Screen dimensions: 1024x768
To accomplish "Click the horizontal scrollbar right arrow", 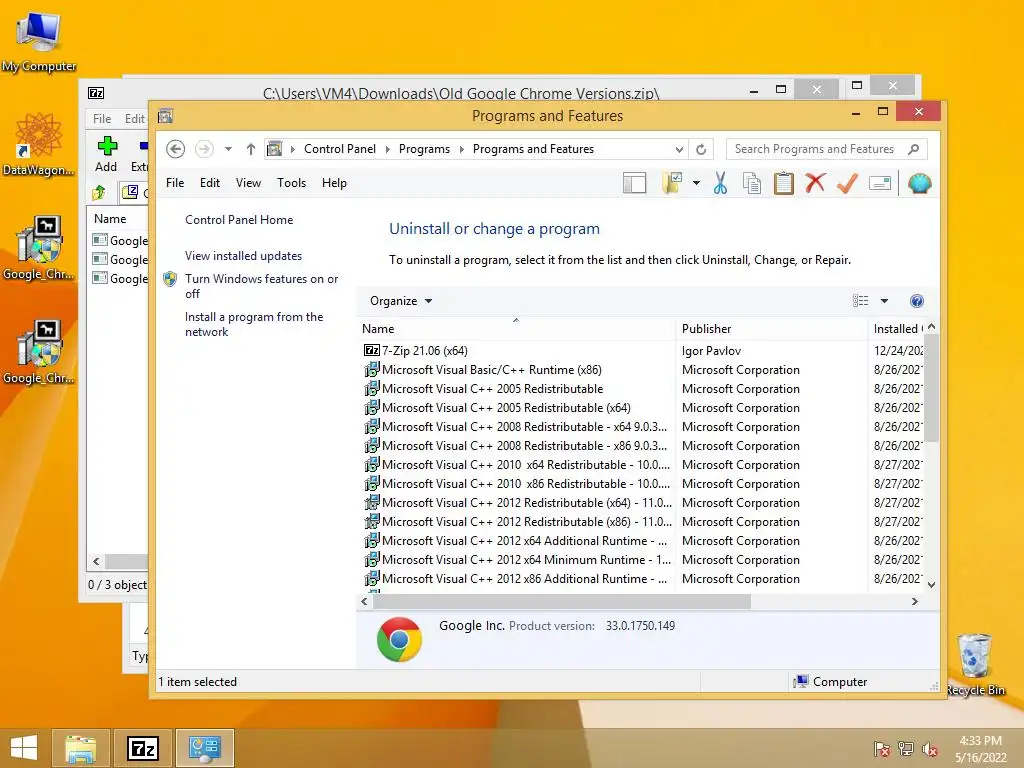I will click(x=915, y=601).
